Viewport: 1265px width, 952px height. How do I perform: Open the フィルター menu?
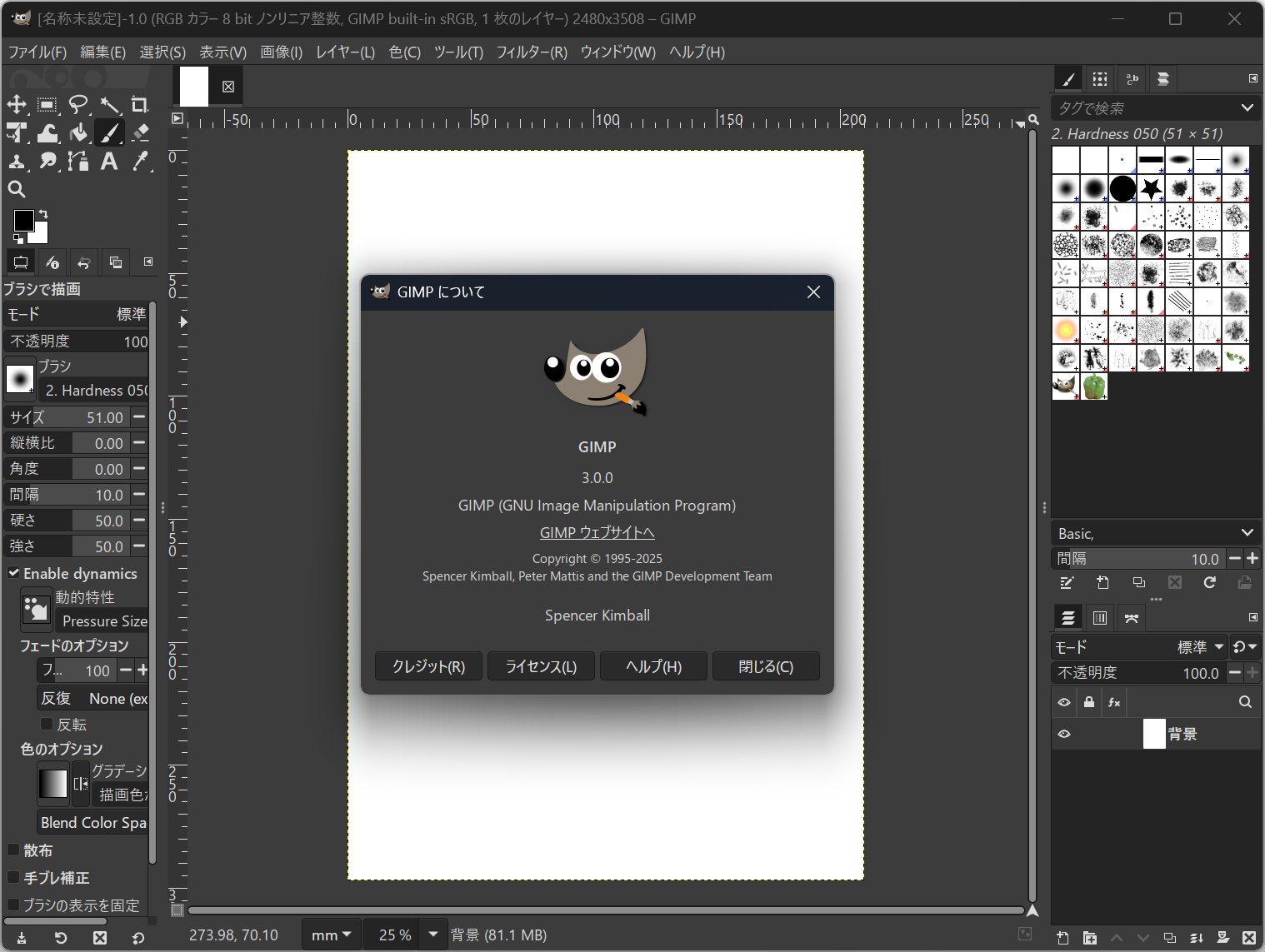click(532, 52)
